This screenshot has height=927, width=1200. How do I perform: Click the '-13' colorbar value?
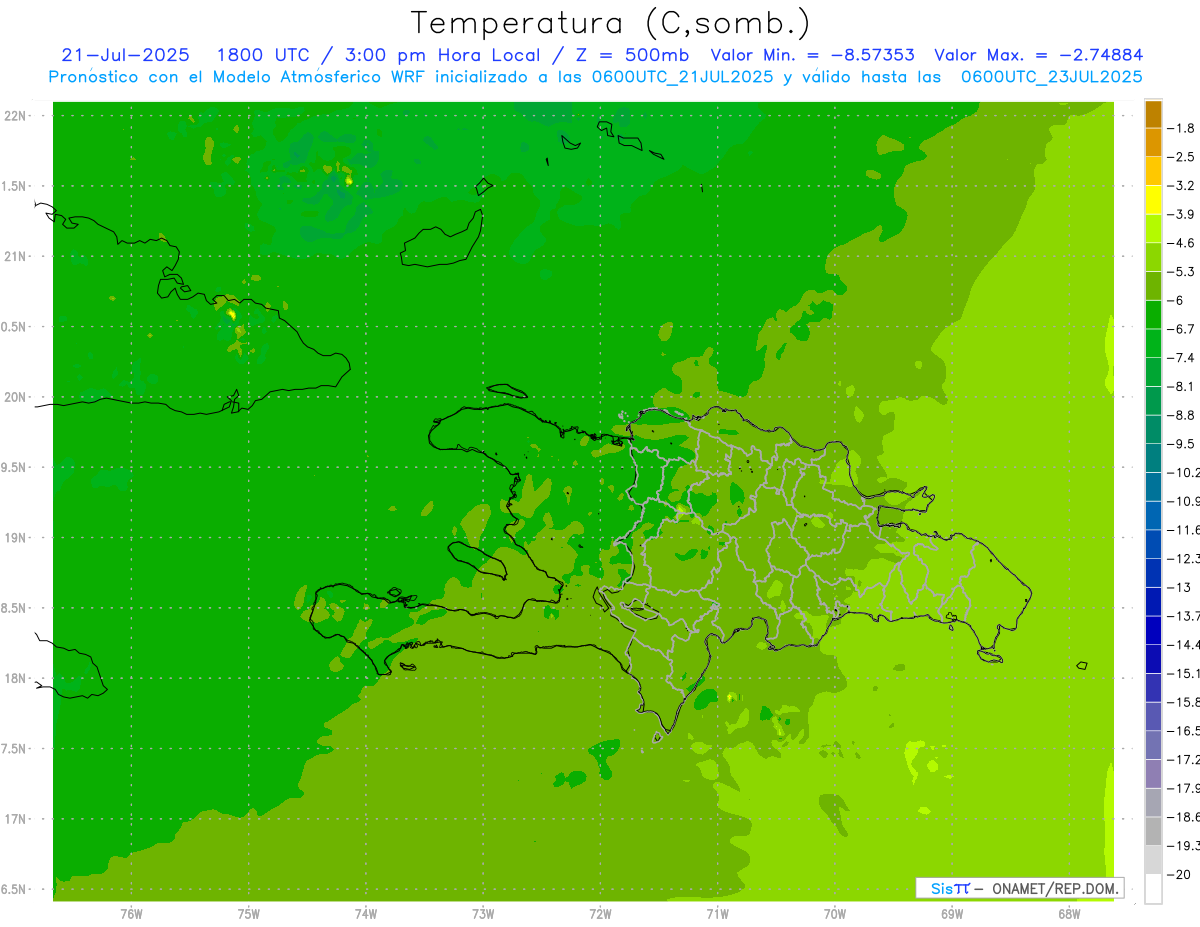click(1179, 587)
